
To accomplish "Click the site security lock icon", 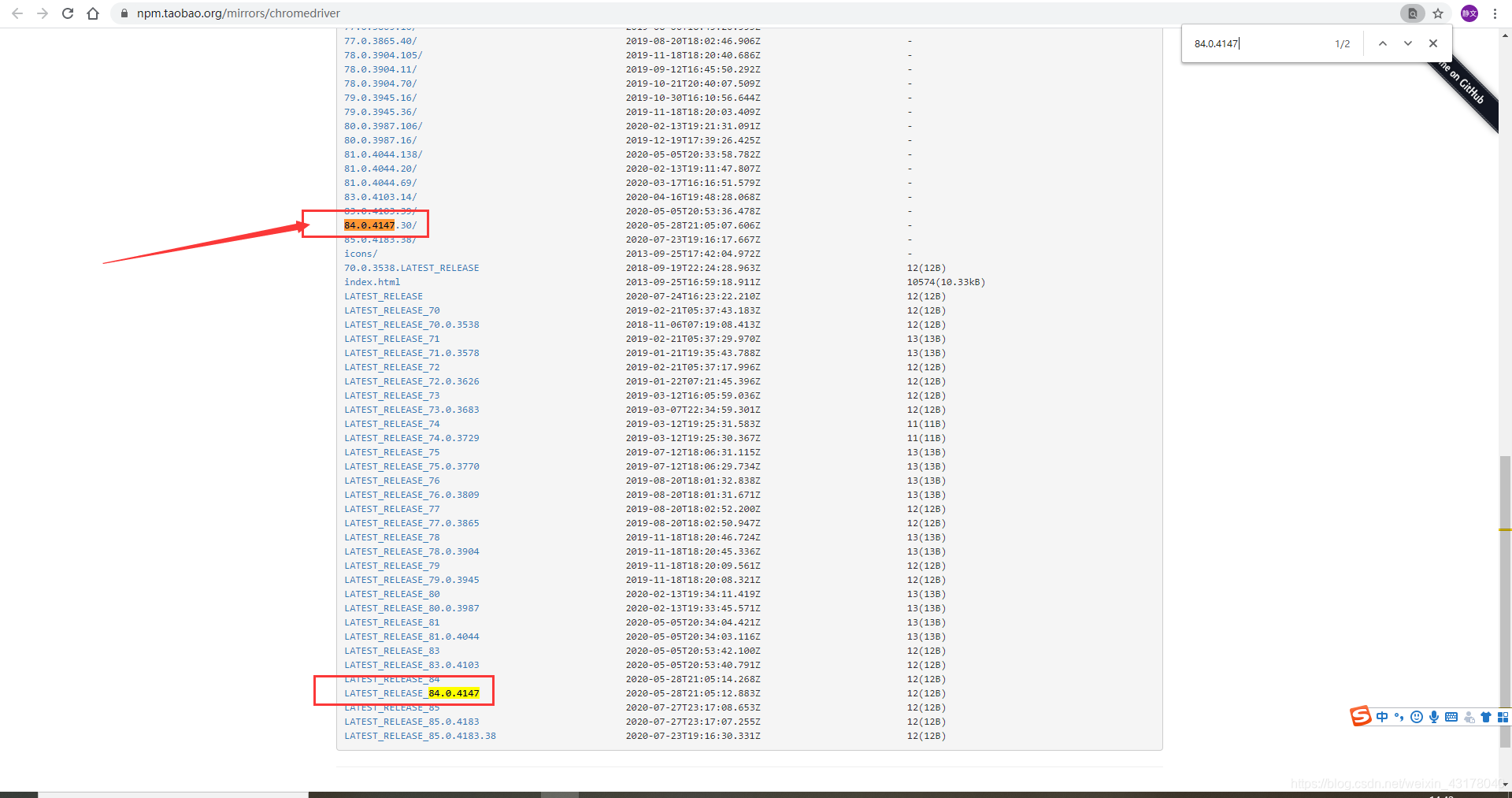I will 124,13.
